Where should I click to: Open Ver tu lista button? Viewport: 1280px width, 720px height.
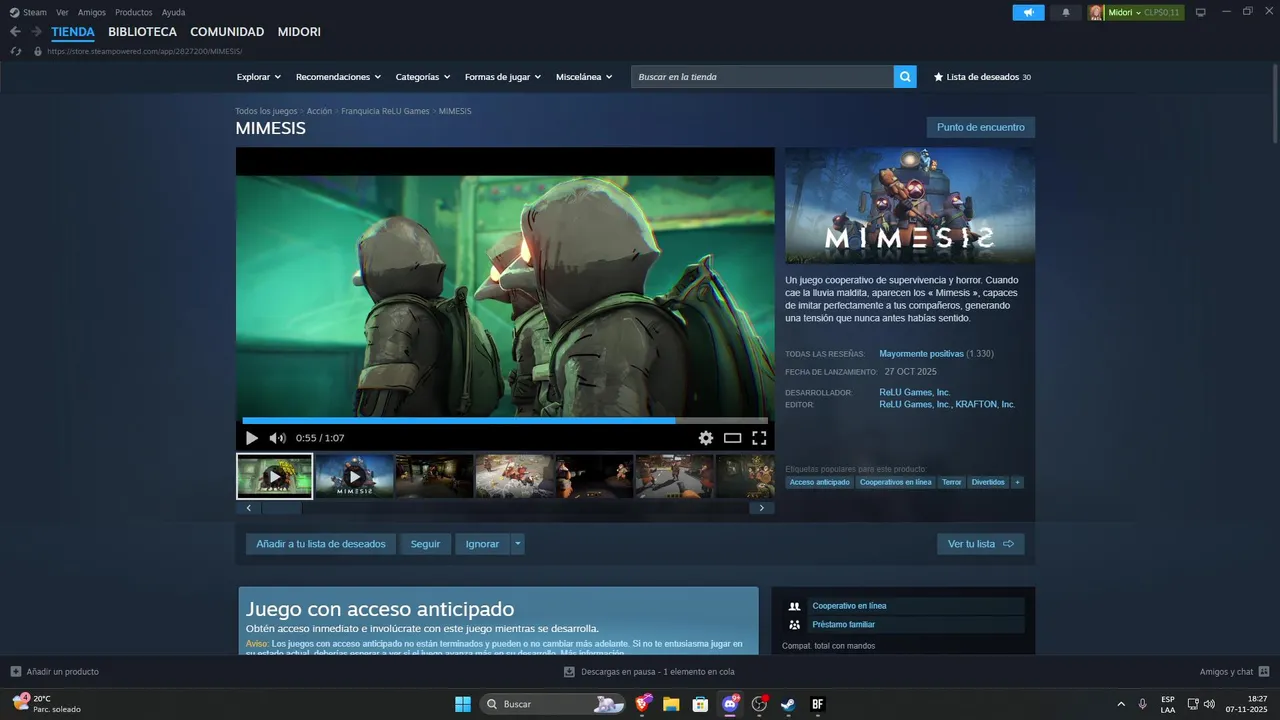pos(980,544)
